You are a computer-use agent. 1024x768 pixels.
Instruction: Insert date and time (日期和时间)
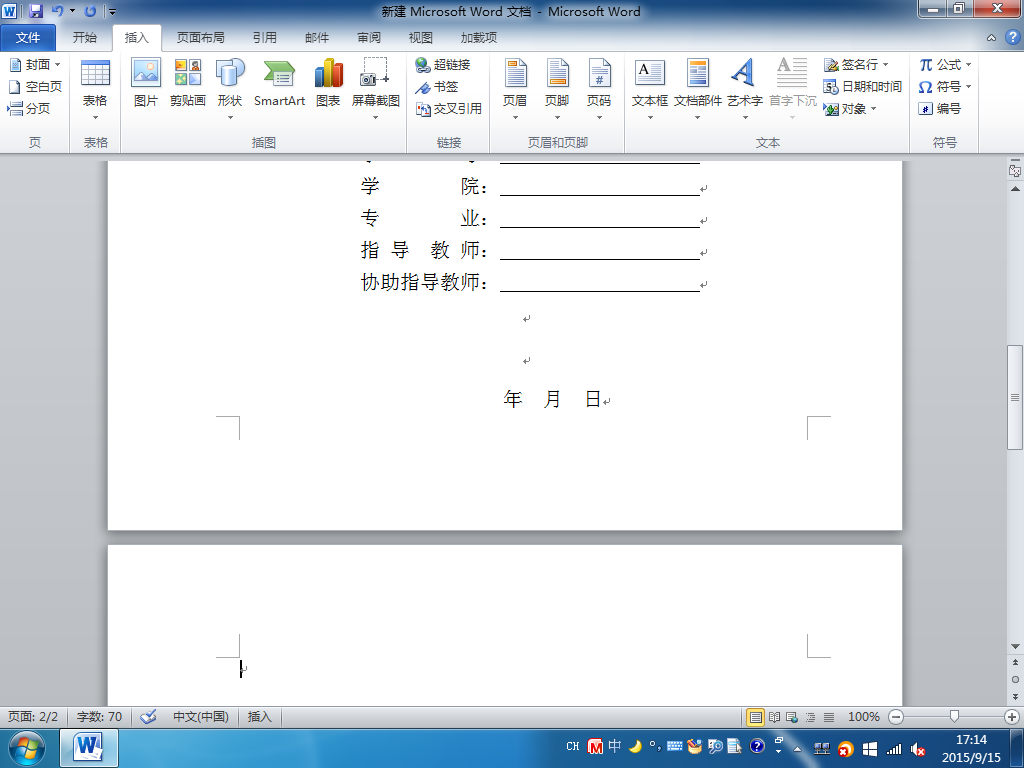pos(863,86)
